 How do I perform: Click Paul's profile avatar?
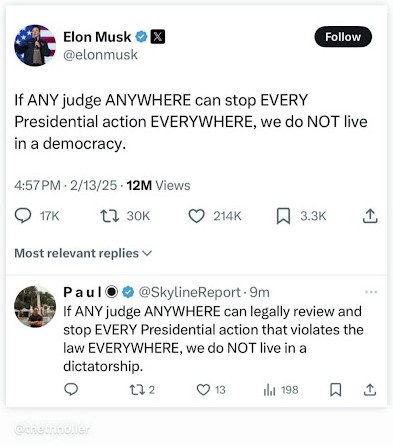[x=35, y=307]
